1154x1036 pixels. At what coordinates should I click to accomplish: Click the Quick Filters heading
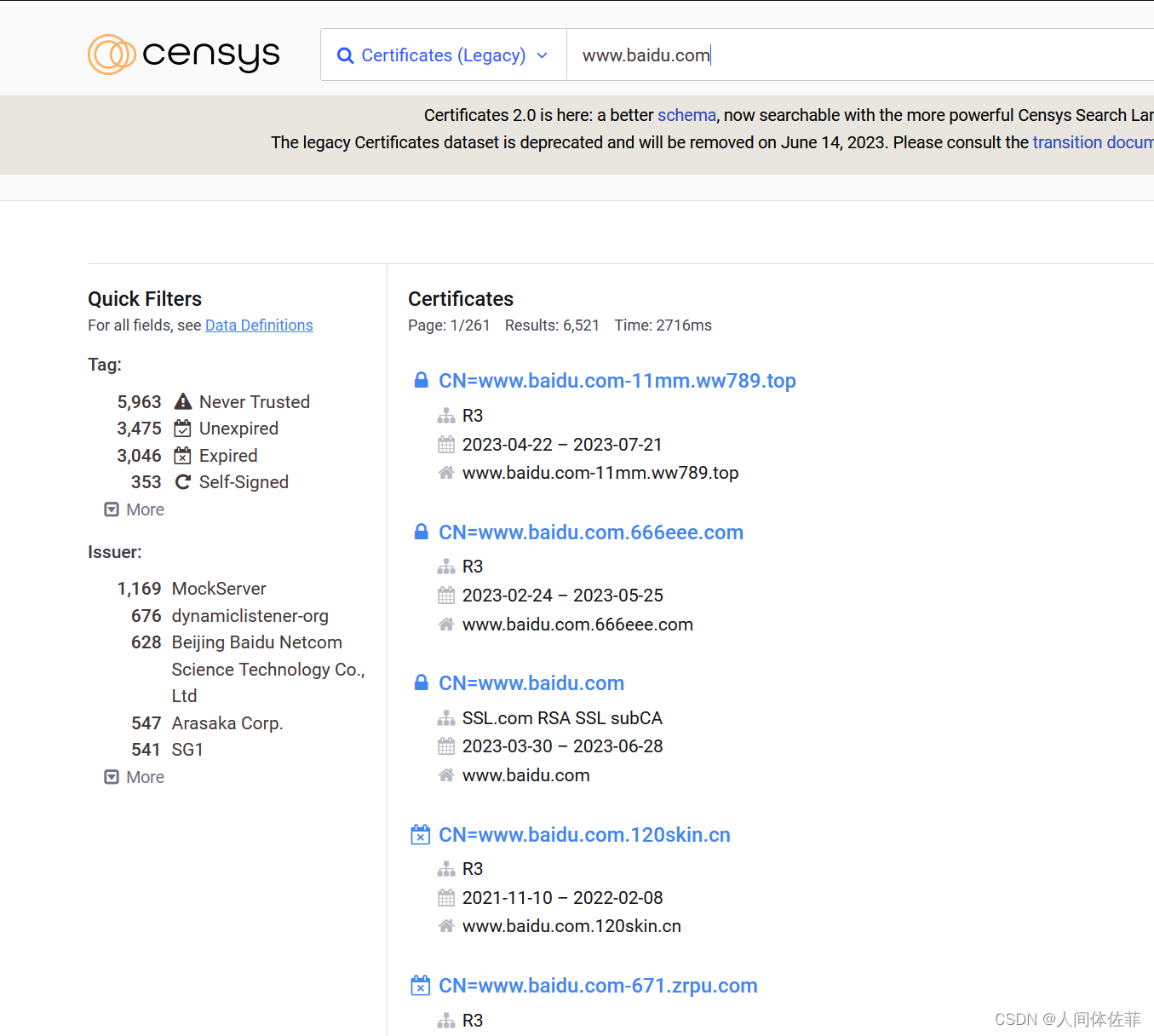[145, 299]
